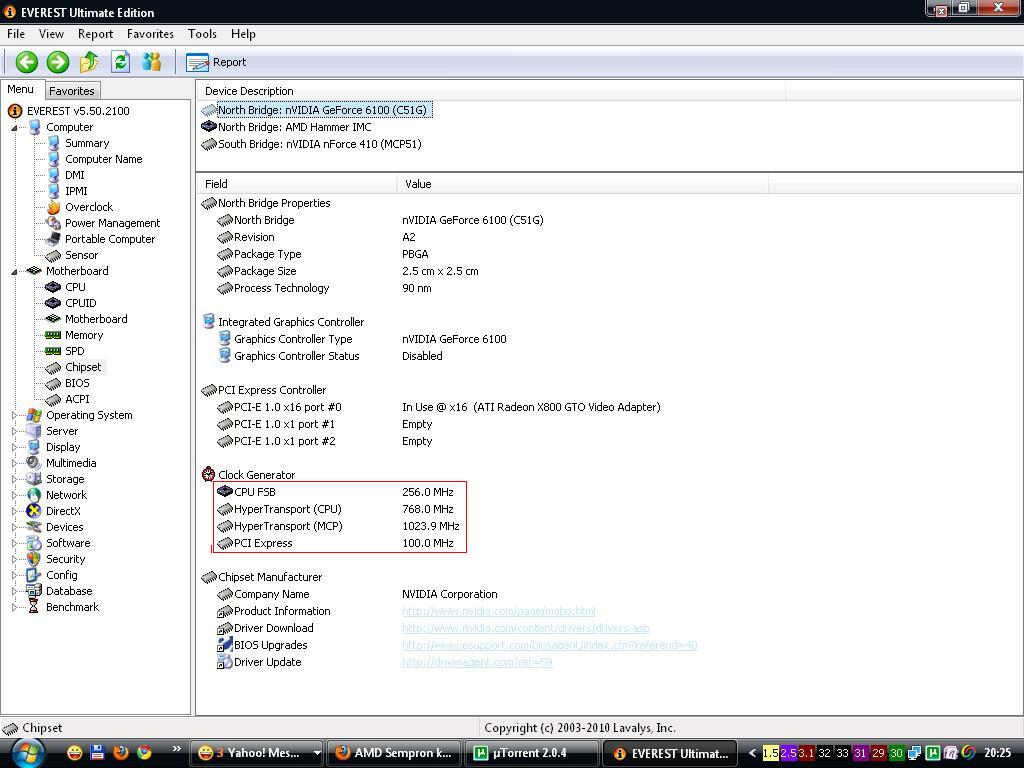Select the Chipset tree item
This screenshot has width=1024, height=768.
click(83, 367)
